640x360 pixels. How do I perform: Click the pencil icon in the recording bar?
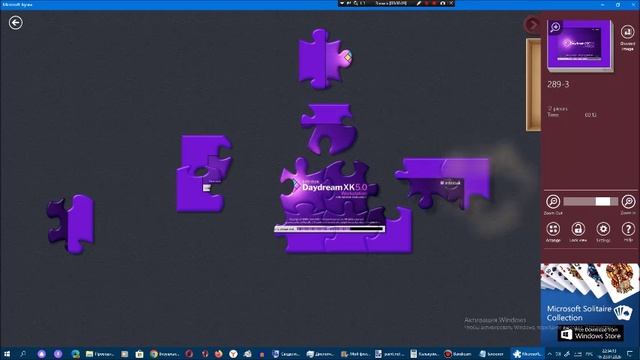pyautogui.click(x=419, y=3)
